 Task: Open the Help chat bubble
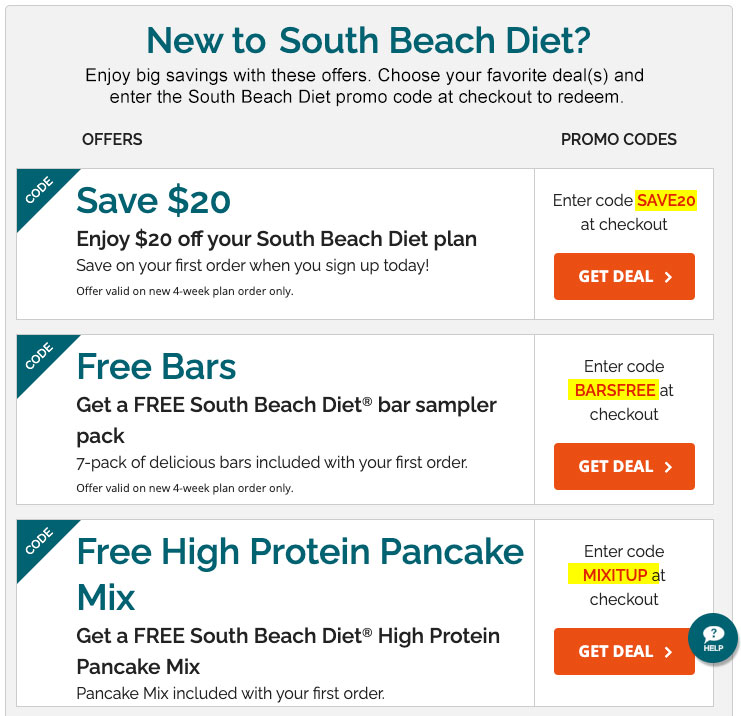click(713, 638)
